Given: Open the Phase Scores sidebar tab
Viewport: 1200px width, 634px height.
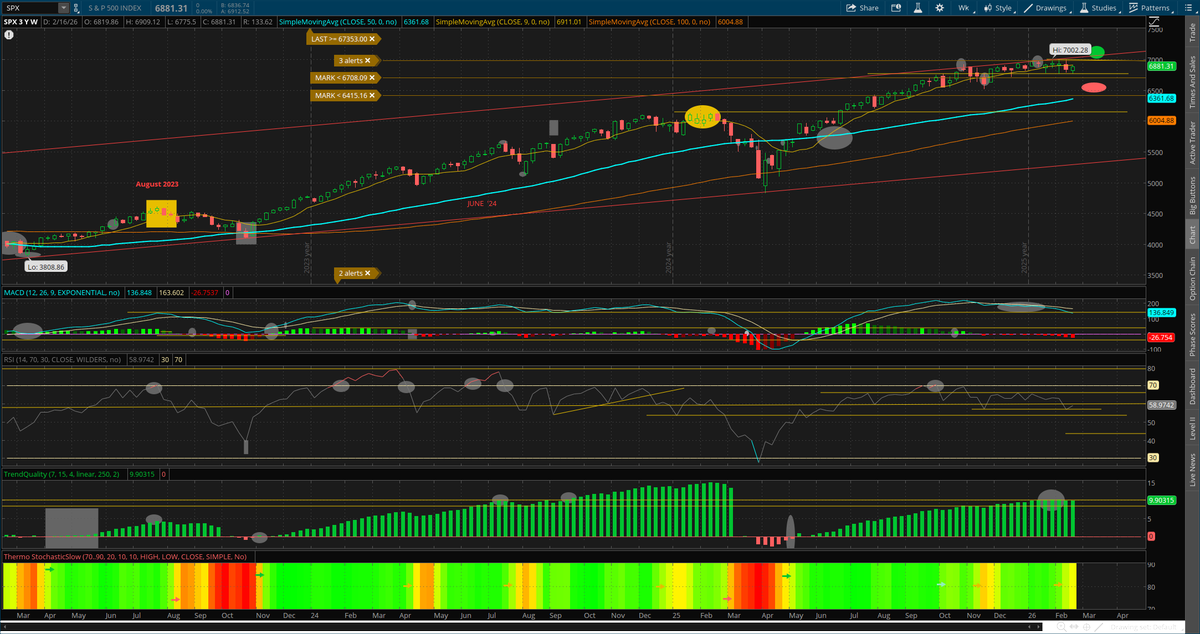Looking at the screenshot, I should pyautogui.click(x=1192, y=334).
